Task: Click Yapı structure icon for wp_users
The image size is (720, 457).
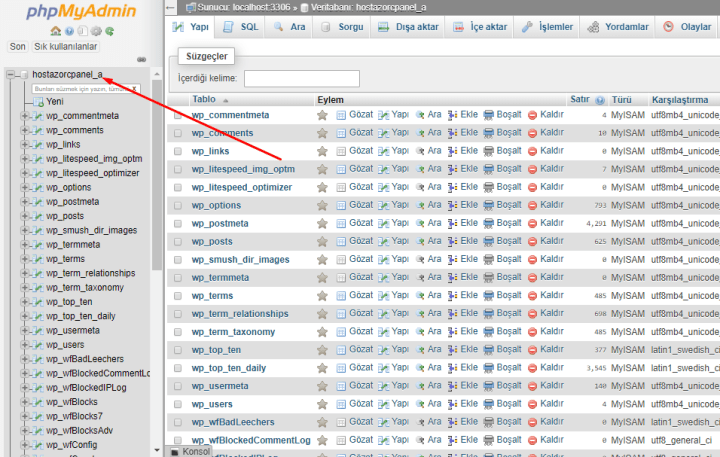Action: pos(383,404)
